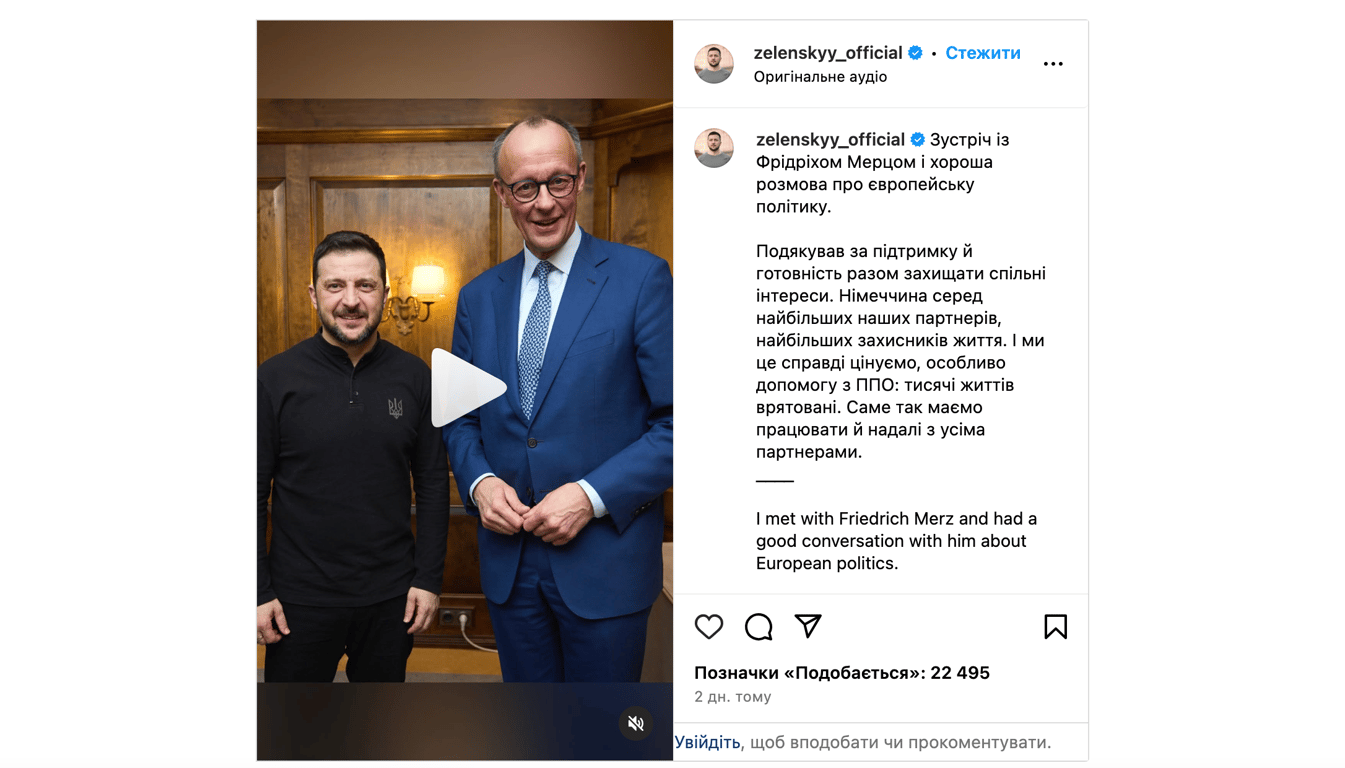Click the Увійдіть login link

click(x=707, y=742)
